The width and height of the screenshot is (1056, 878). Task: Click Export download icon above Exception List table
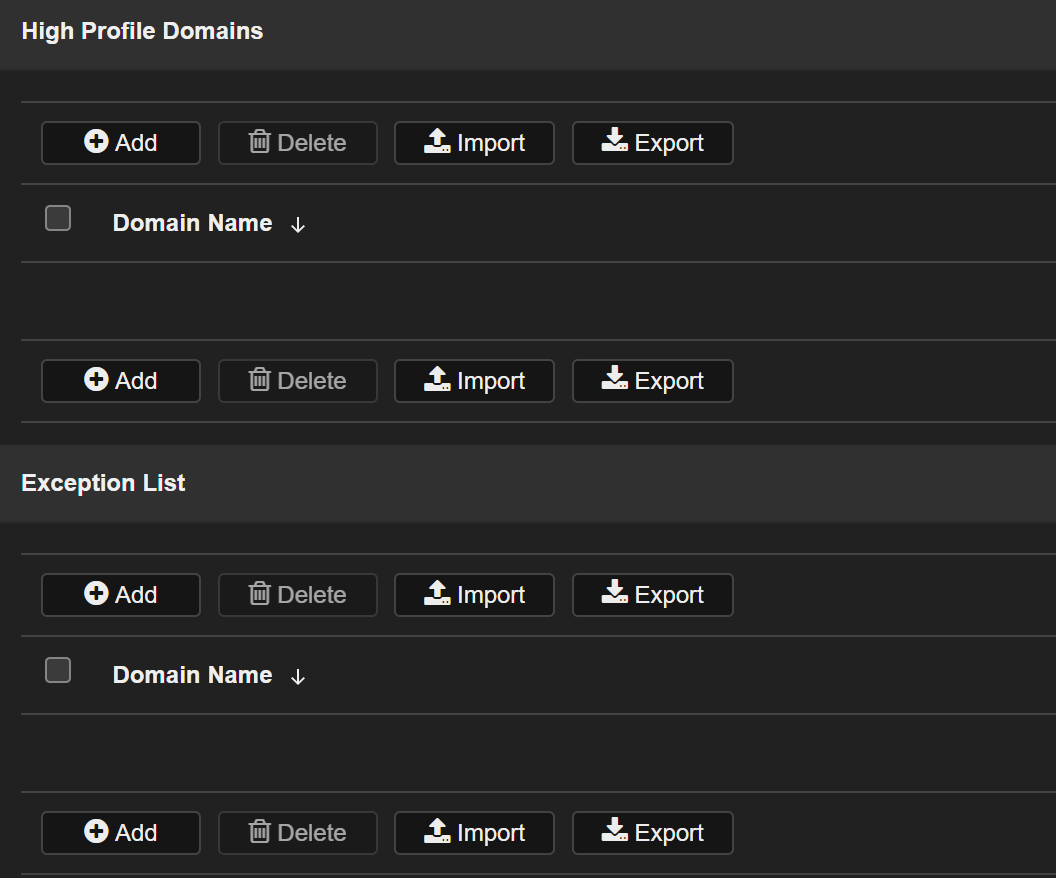click(615, 594)
